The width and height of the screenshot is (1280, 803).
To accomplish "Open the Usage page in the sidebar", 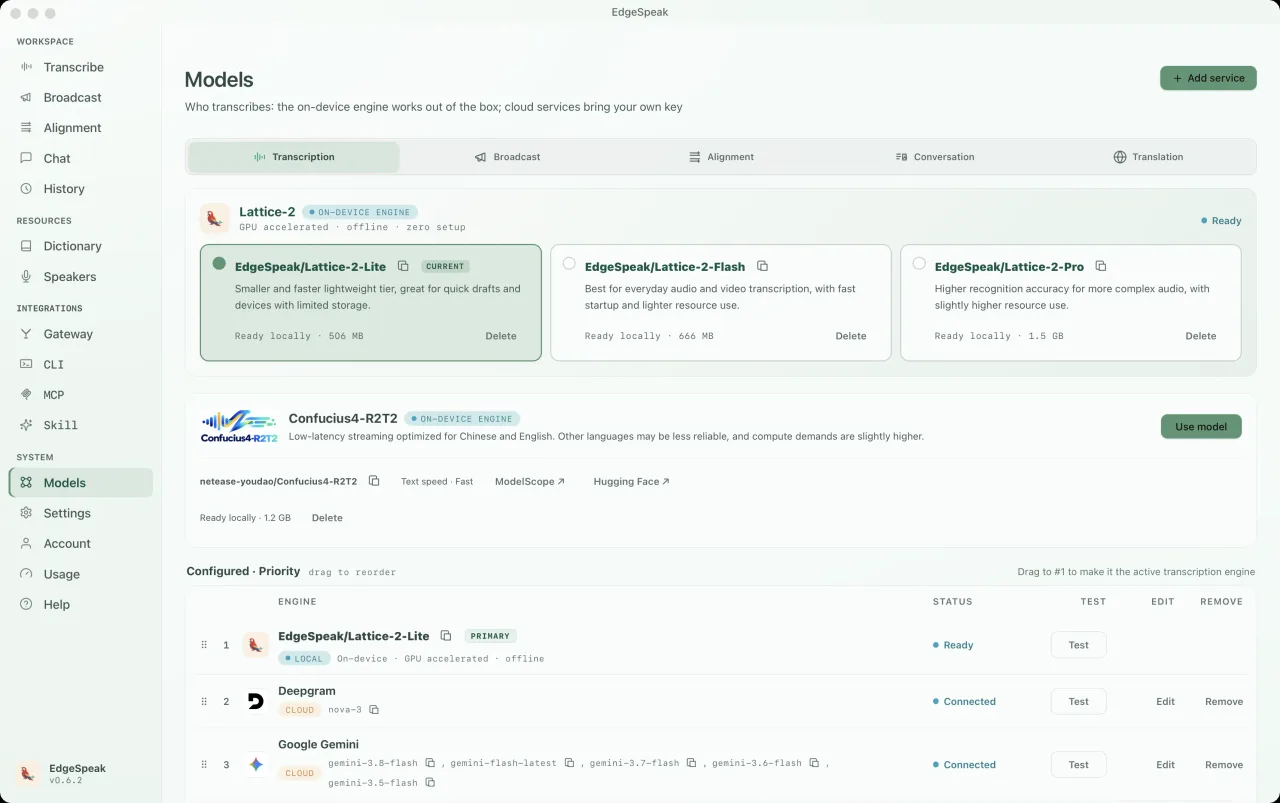I will click(81, 574).
